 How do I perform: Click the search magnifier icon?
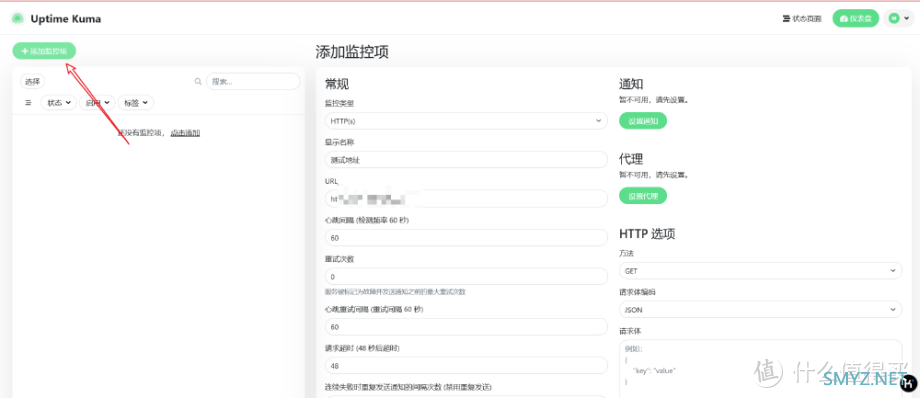pyautogui.click(x=198, y=82)
